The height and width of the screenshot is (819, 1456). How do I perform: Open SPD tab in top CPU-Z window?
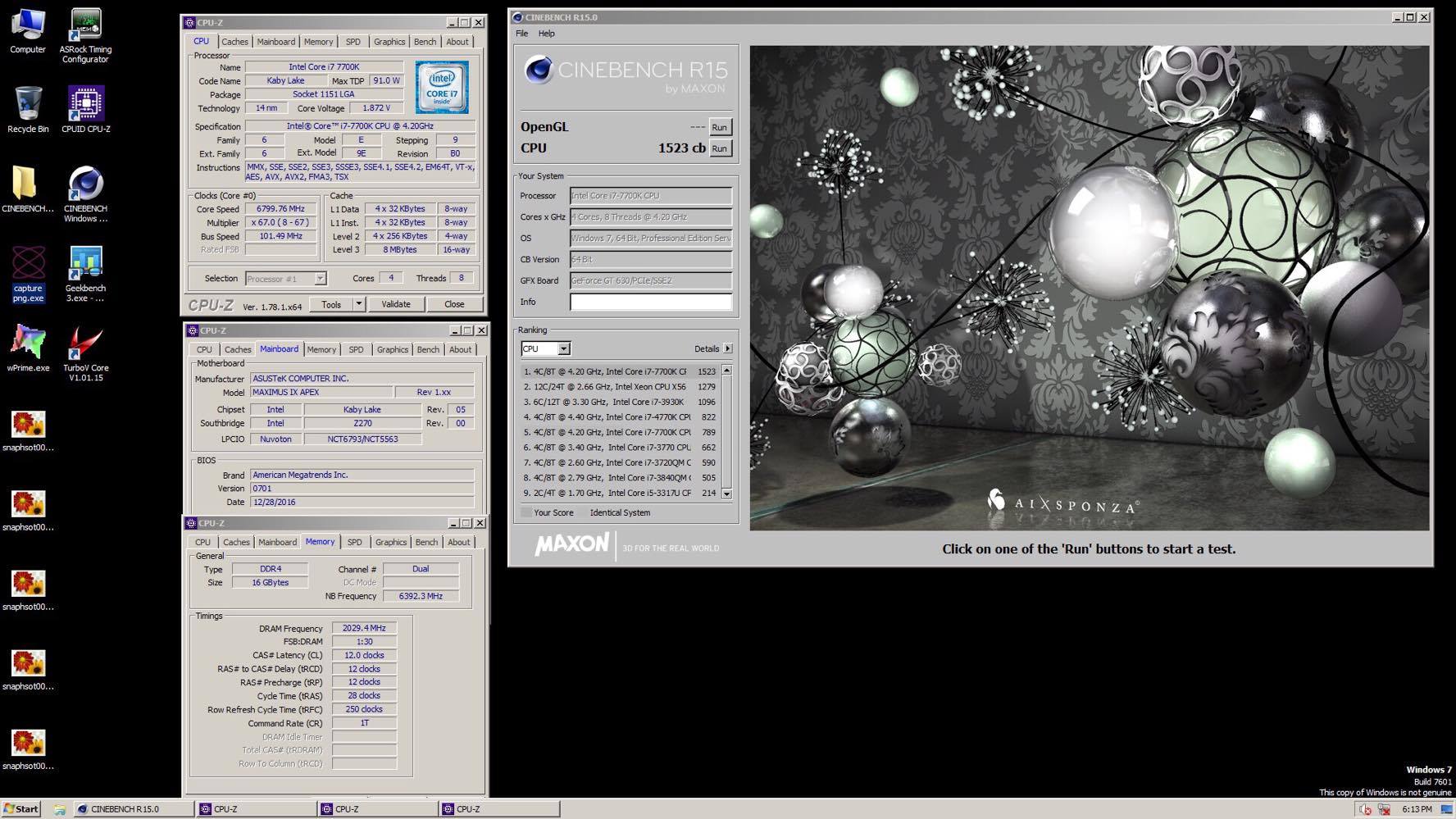353,42
